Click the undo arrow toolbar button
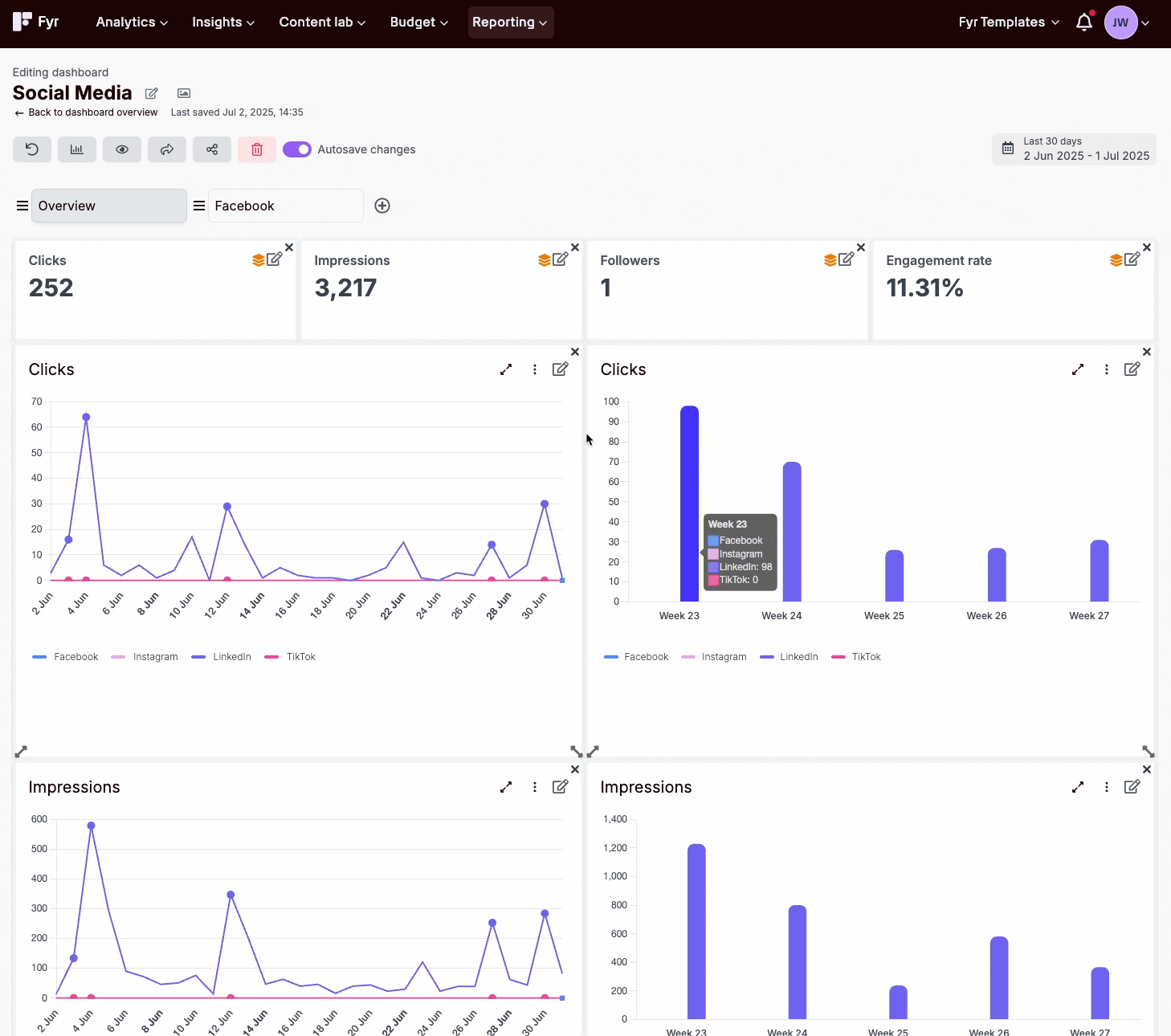The width and height of the screenshot is (1171, 1036). tap(32, 149)
